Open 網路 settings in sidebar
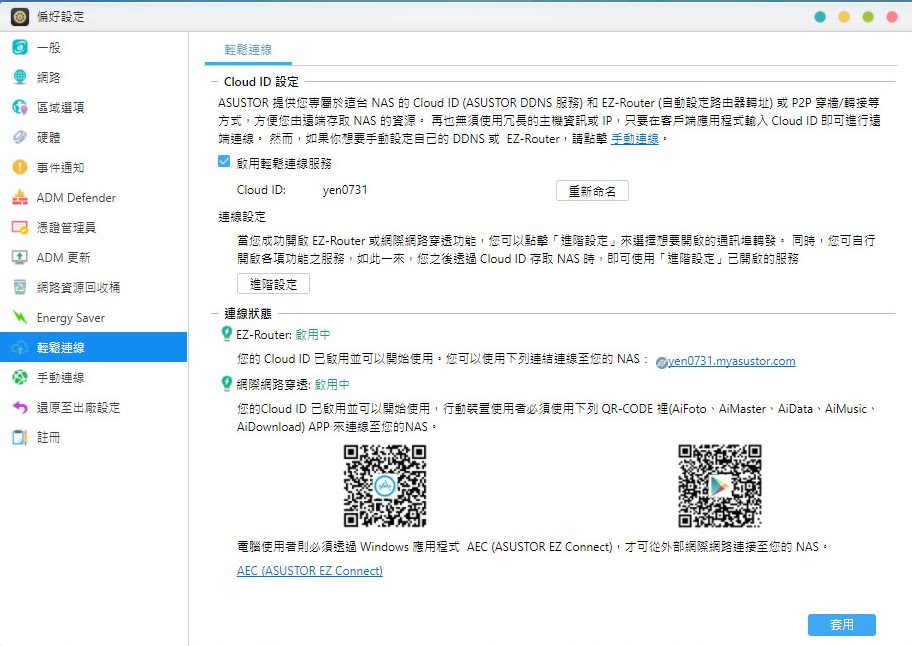The image size is (912, 646). pos(48,77)
